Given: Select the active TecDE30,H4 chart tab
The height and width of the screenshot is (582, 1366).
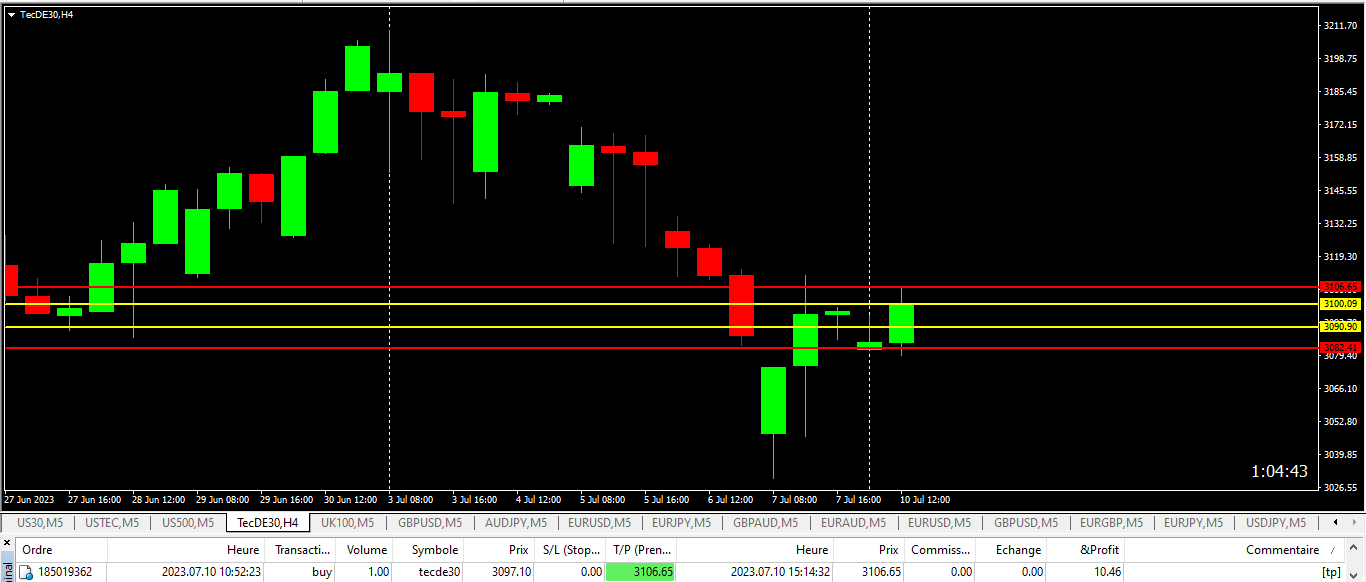Looking at the screenshot, I should tap(267, 522).
